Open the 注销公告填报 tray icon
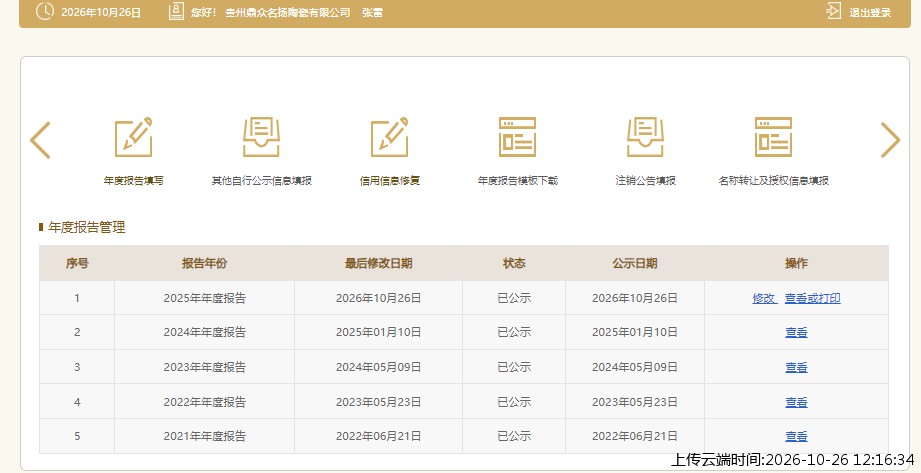This screenshot has width=921, height=473. point(646,137)
